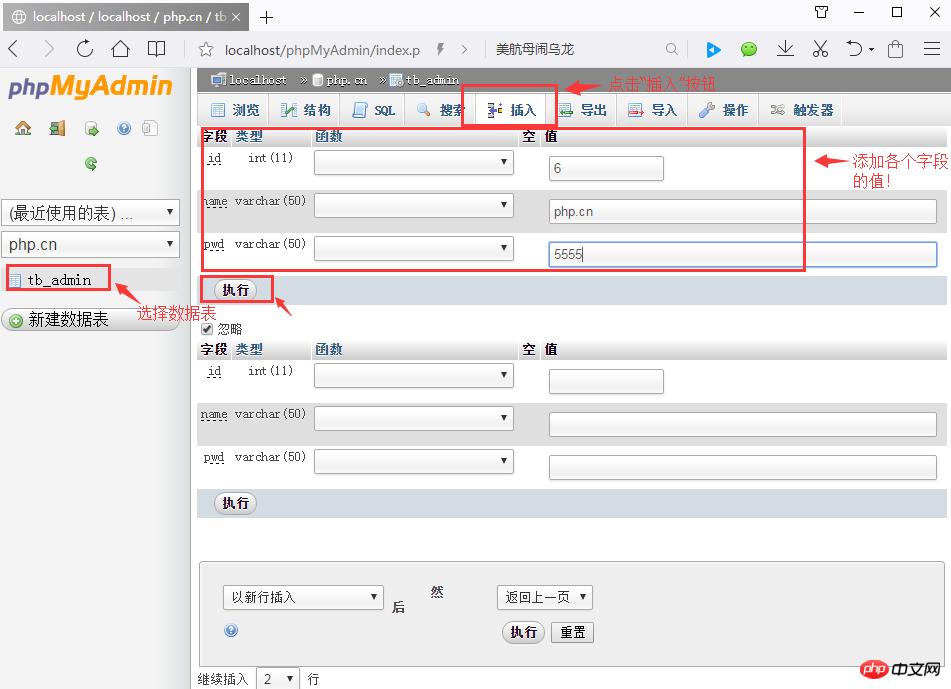This screenshot has height=689, width=951.
Task: Open the 以新行插入 dropdown
Action: pyautogui.click(x=303, y=597)
